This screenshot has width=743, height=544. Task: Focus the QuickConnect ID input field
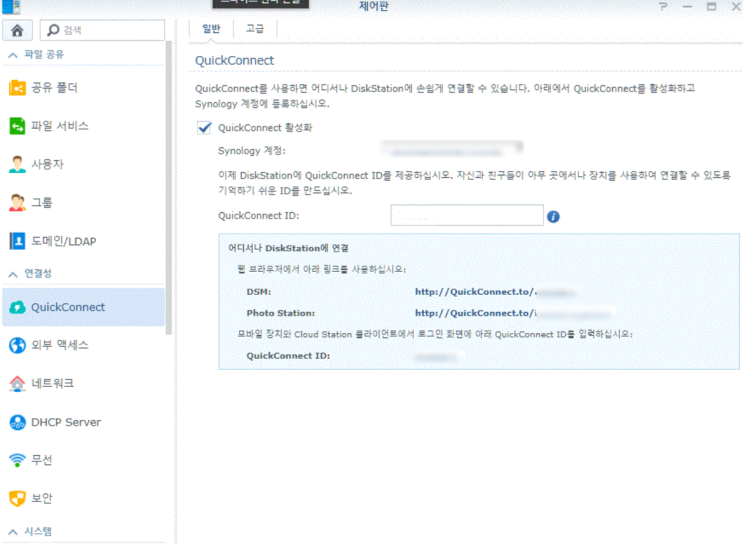tap(467, 215)
